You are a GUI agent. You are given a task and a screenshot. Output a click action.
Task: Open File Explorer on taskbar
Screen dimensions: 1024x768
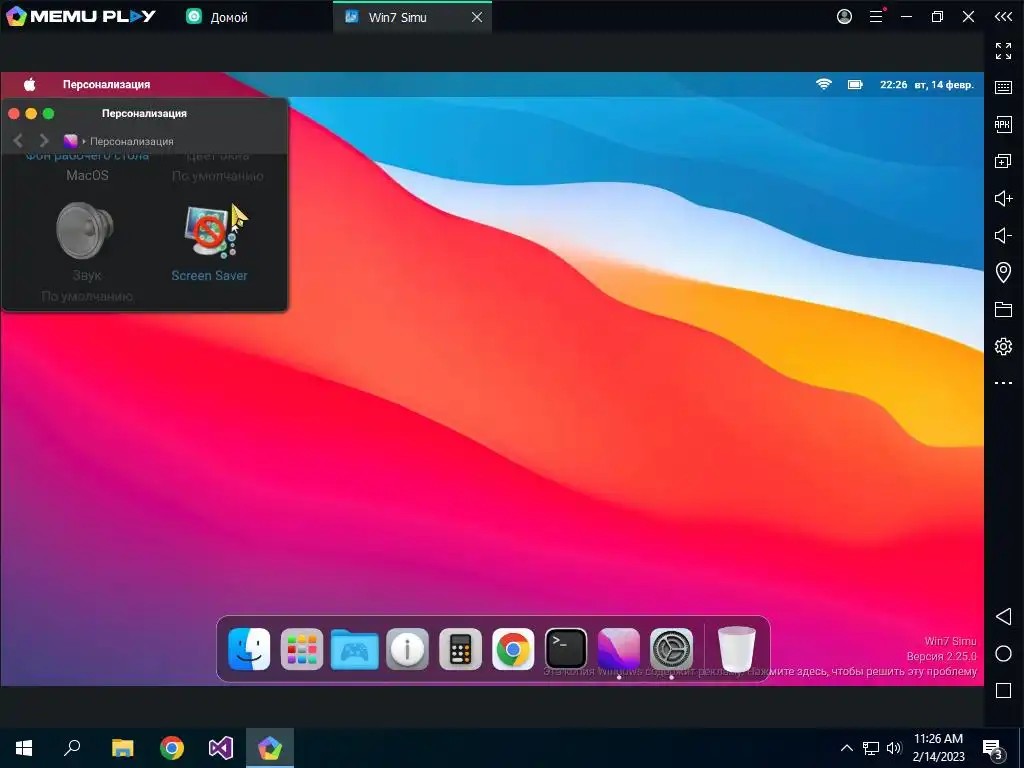[x=122, y=748]
